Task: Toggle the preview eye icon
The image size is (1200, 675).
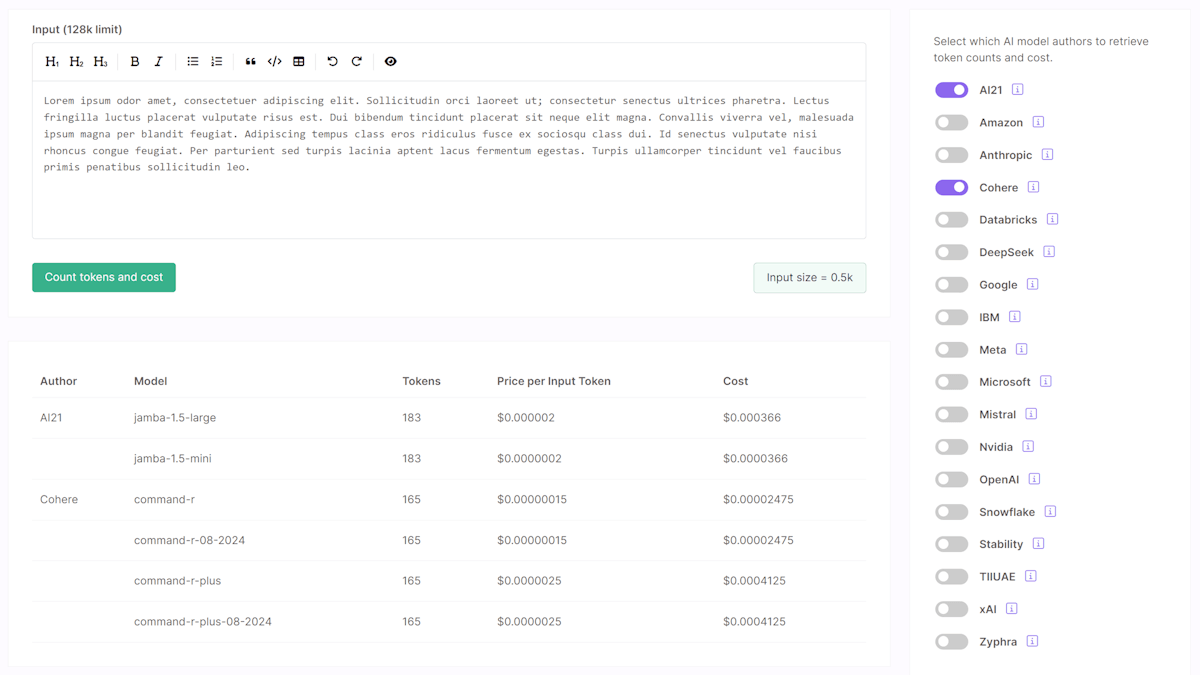Action: coord(391,62)
